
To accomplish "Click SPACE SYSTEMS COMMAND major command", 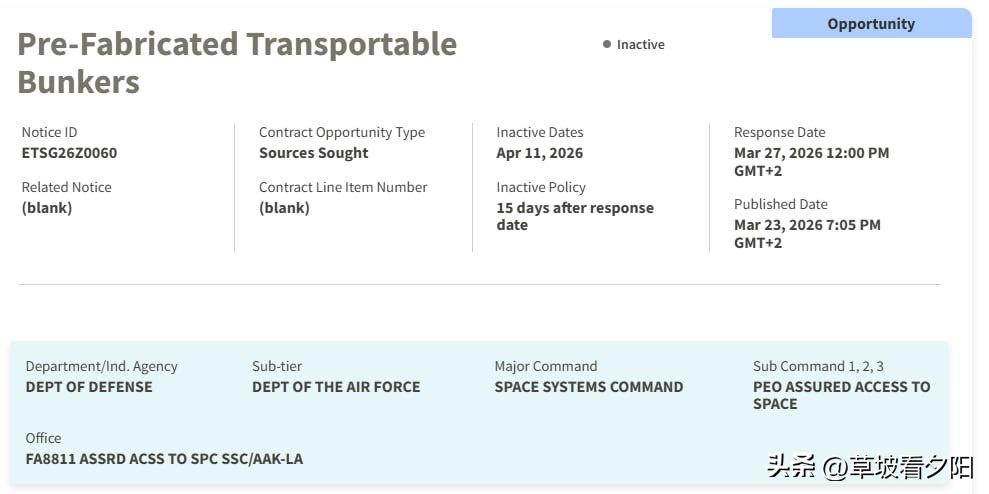I will pos(589,387).
